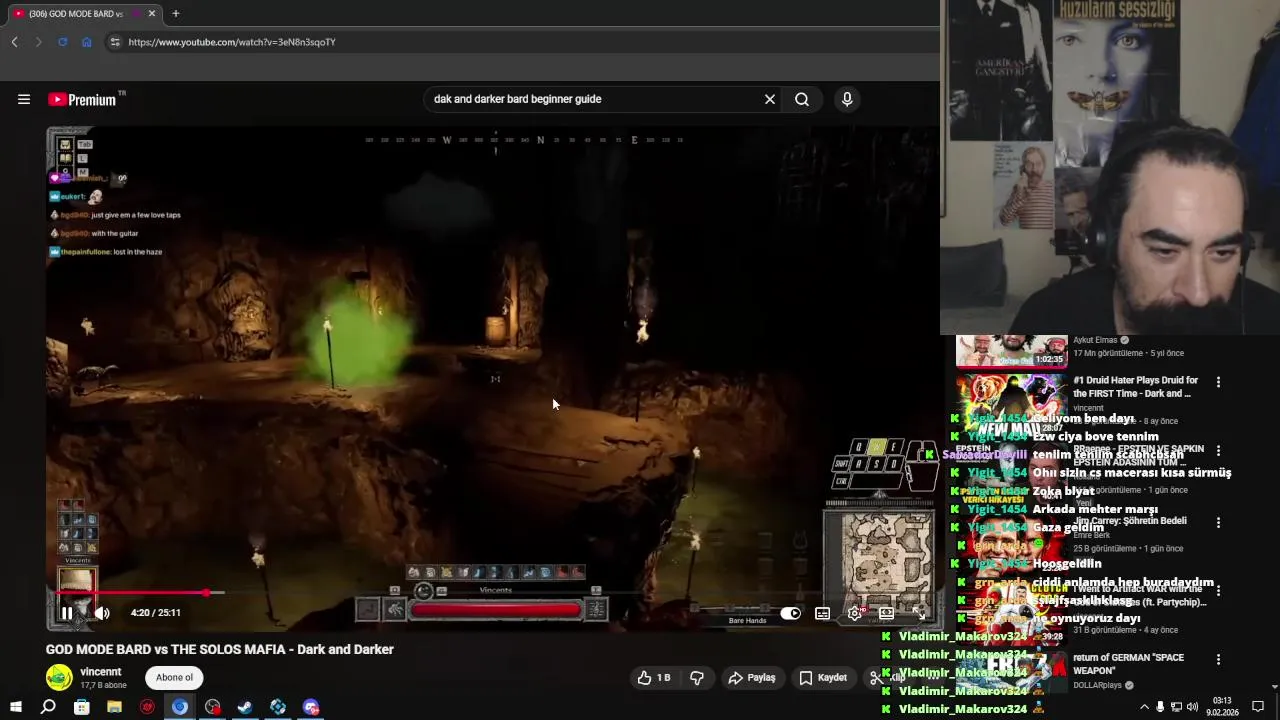Enter fullscreen mode in player
Screen dimensions: 1280x720
(x=919, y=613)
